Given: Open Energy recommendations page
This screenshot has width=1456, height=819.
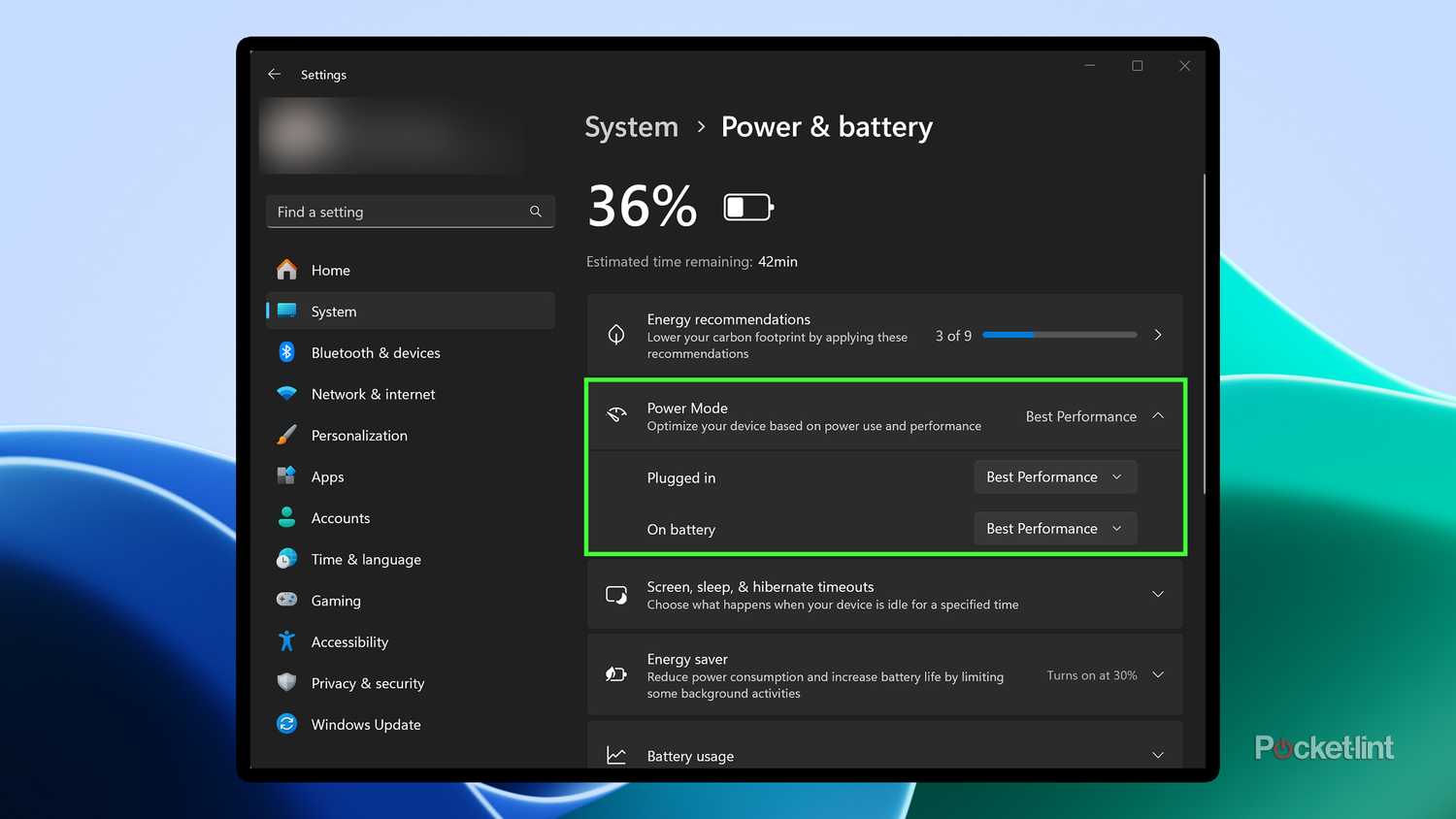Looking at the screenshot, I should click(1158, 335).
